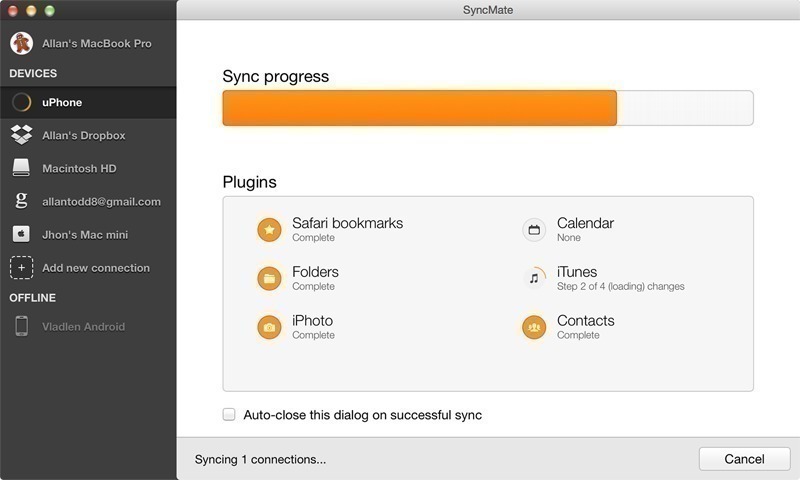Select Vladlen Android offline device

pyautogui.click(x=83, y=326)
